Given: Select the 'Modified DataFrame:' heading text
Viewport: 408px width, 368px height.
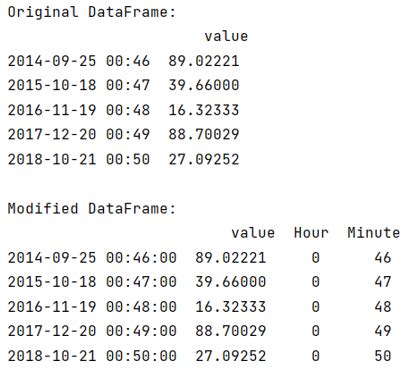Looking at the screenshot, I should [x=91, y=209].
